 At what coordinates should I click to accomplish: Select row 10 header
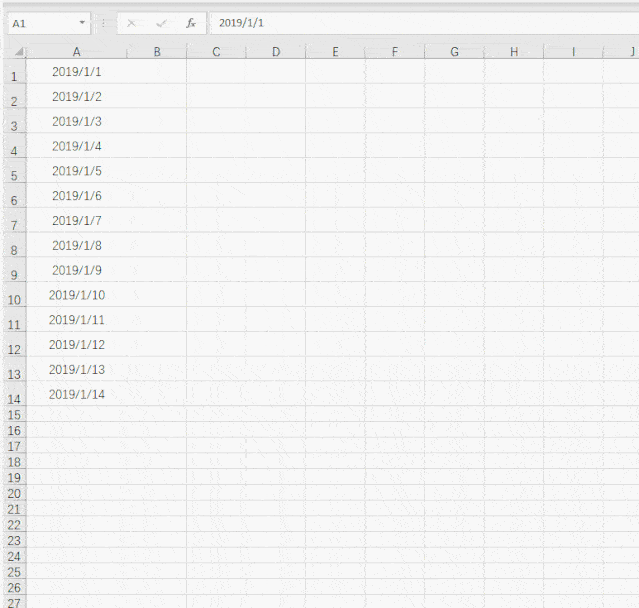[x=13, y=299]
